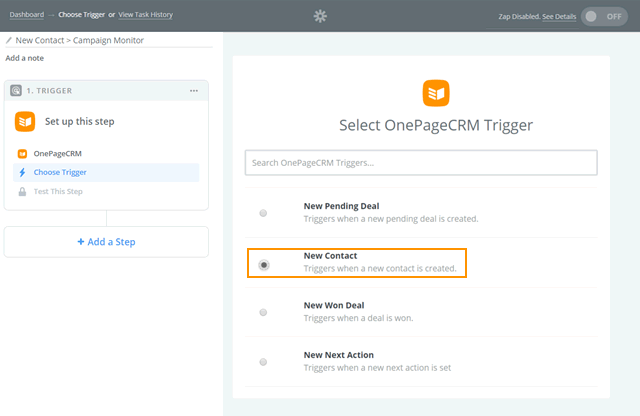Toggle the Zap OFF switch on
Viewport: 640px width, 416px height.
[604, 16]
